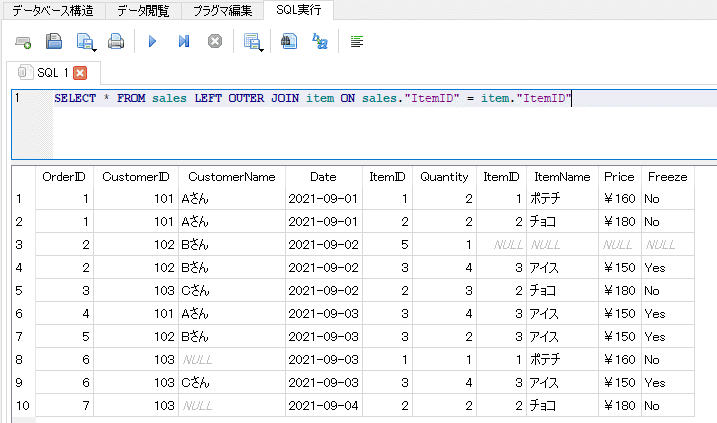Screen dimensions: 717x423
Task: Click the OrderID column header
Action: click(64, 177)
